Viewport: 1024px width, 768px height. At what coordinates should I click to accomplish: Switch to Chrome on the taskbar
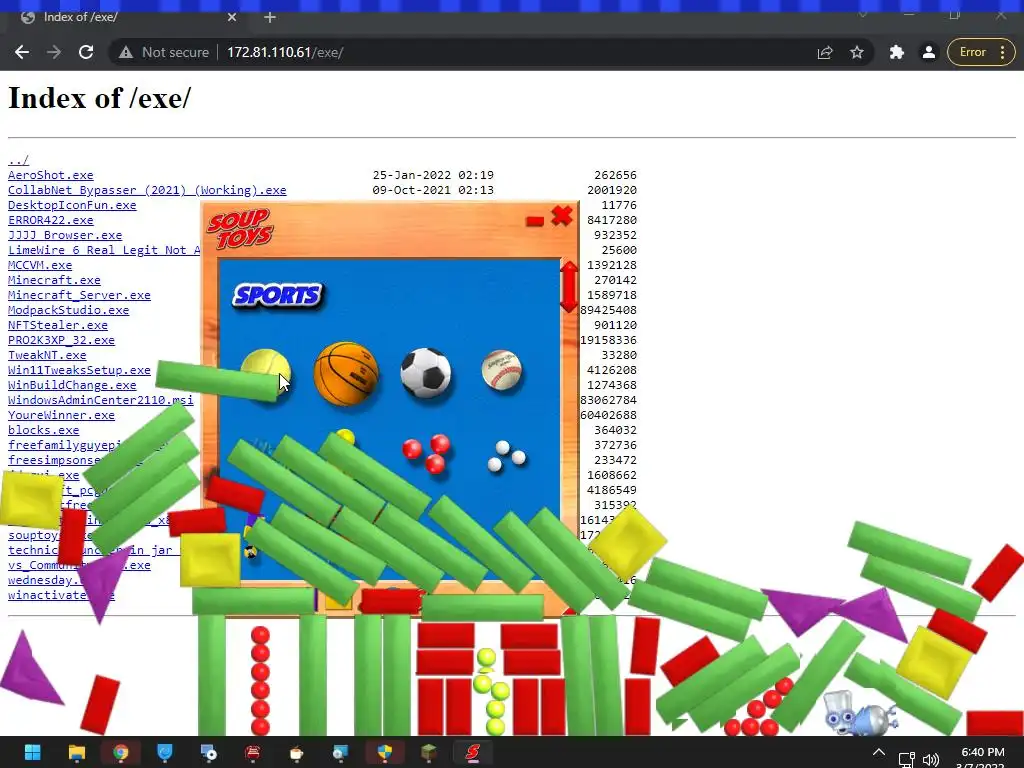click(x=121, y=753)
